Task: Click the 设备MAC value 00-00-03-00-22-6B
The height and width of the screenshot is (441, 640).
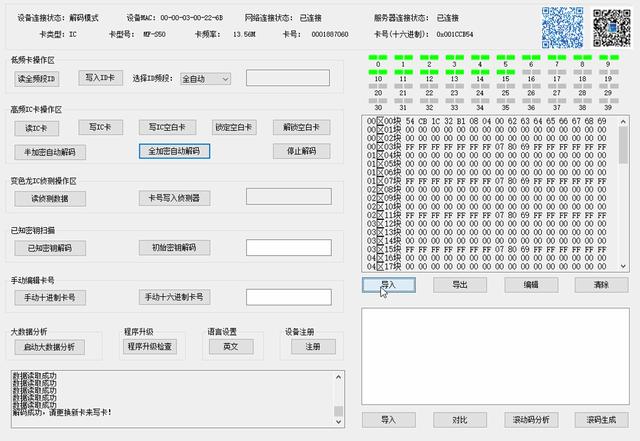Action: [191, 18]
